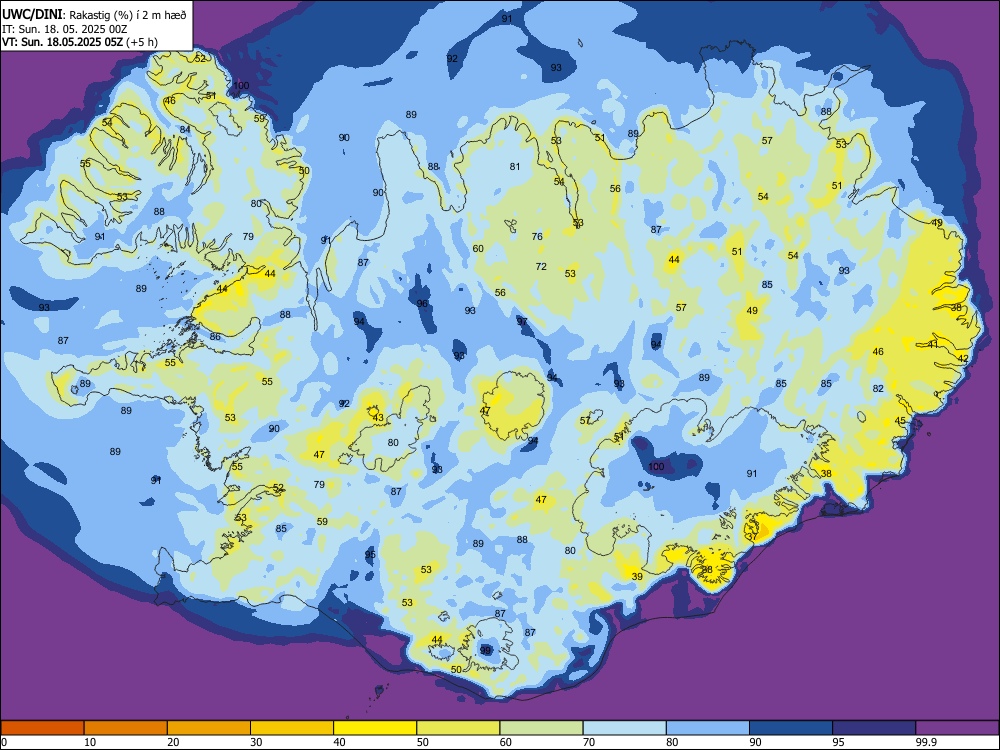Select the map value '39' near the south coast
The image size is (1000, 750).
(x=637, y=576)
